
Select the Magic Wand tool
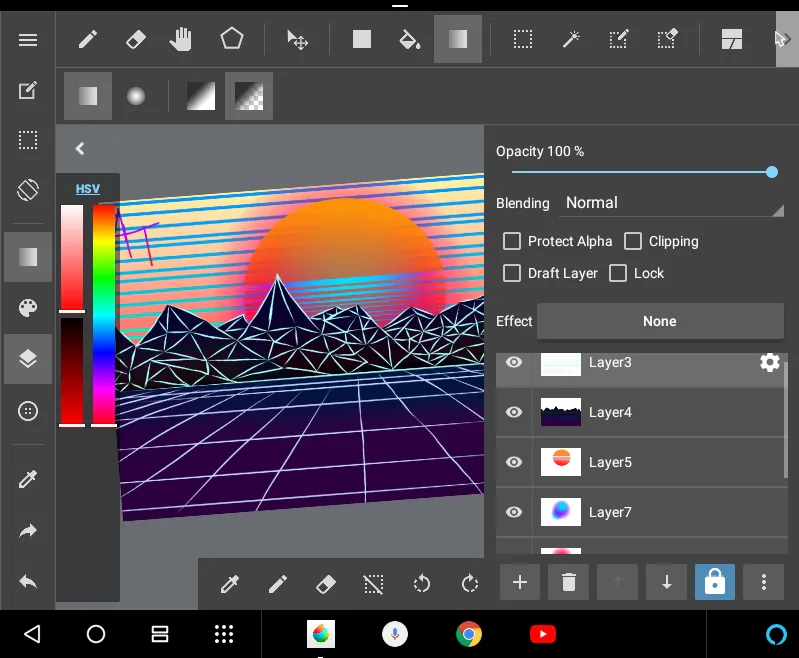[x=571, y=39]
